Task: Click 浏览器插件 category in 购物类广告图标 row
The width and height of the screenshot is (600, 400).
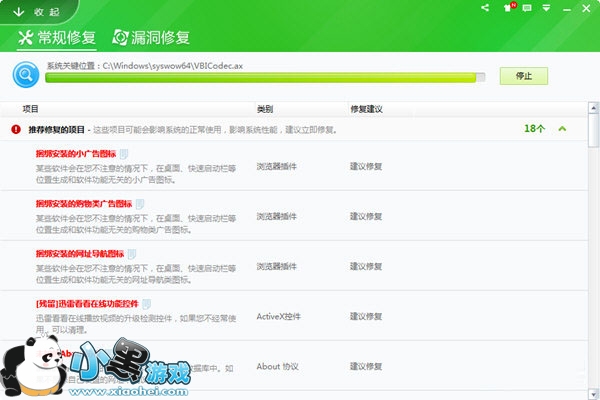Action: (x=276, y=217)
